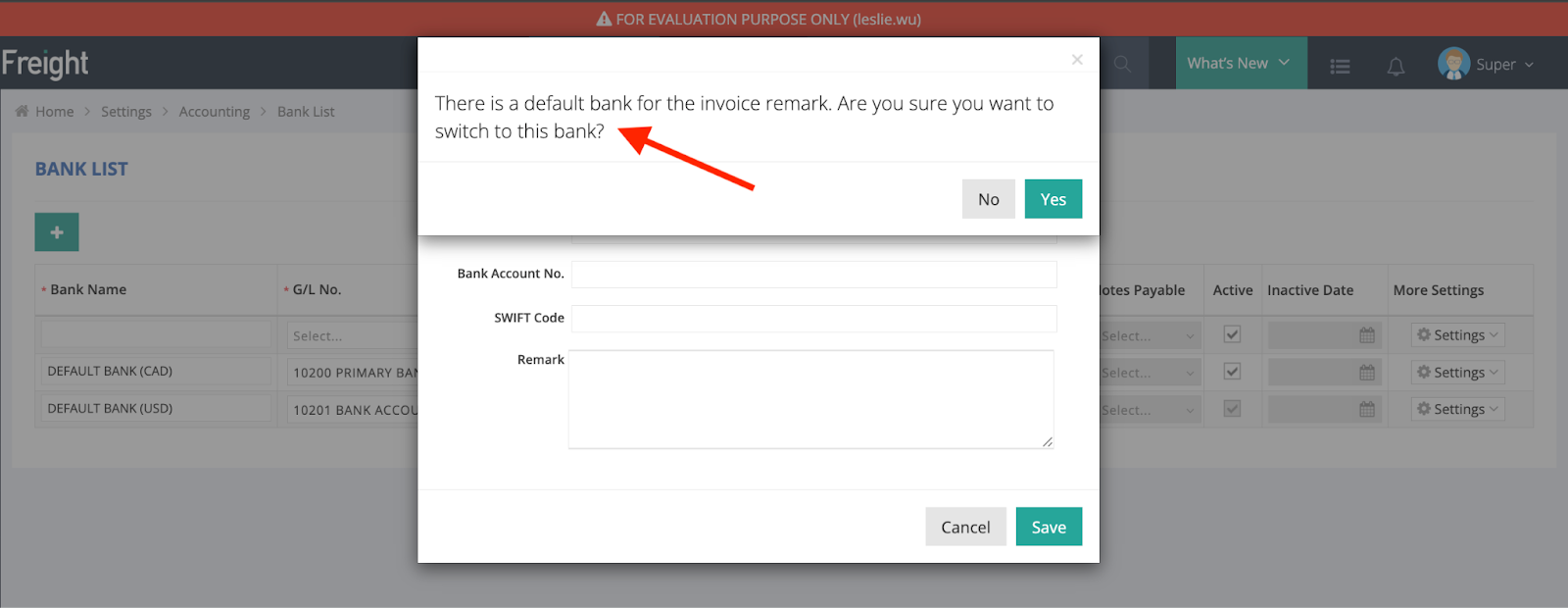Confirm bank switch with Yes button
Viewport: 1568px width, 608px height.
coord(1053,199)
